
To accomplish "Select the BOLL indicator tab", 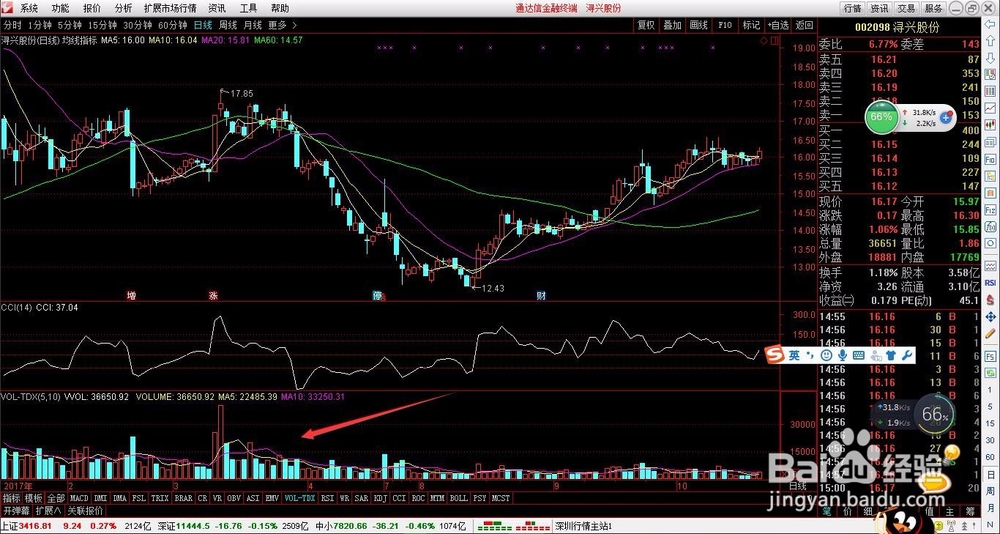I will point(457,498).
